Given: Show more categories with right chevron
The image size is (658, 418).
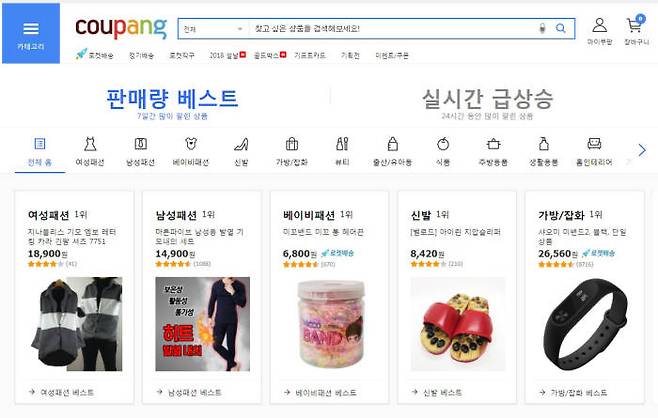Looking at the screenshot, I should [x=642, y=150].
